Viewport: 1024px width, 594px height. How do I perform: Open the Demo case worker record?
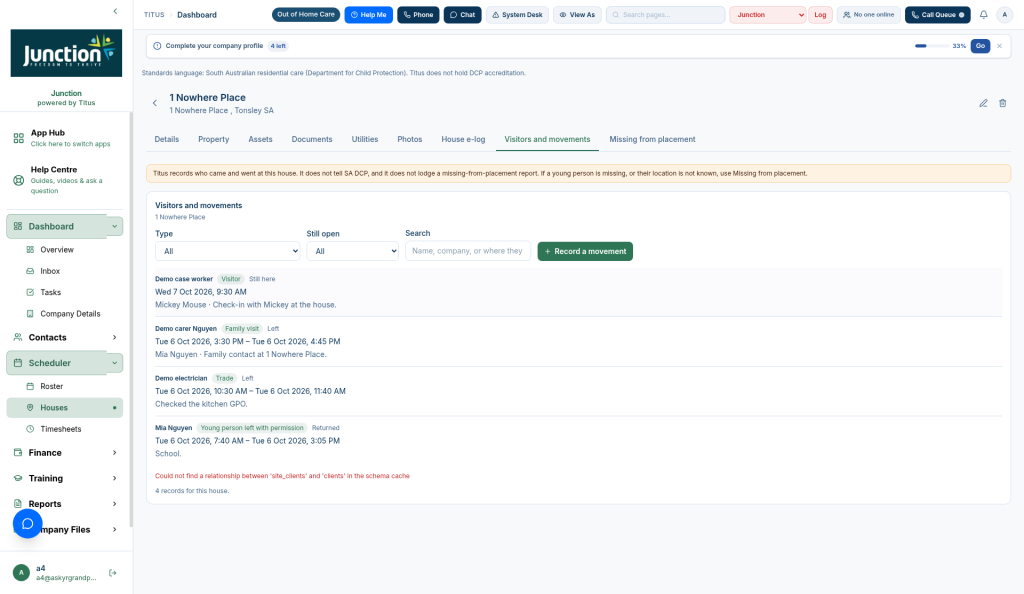(x=578, y=292)
